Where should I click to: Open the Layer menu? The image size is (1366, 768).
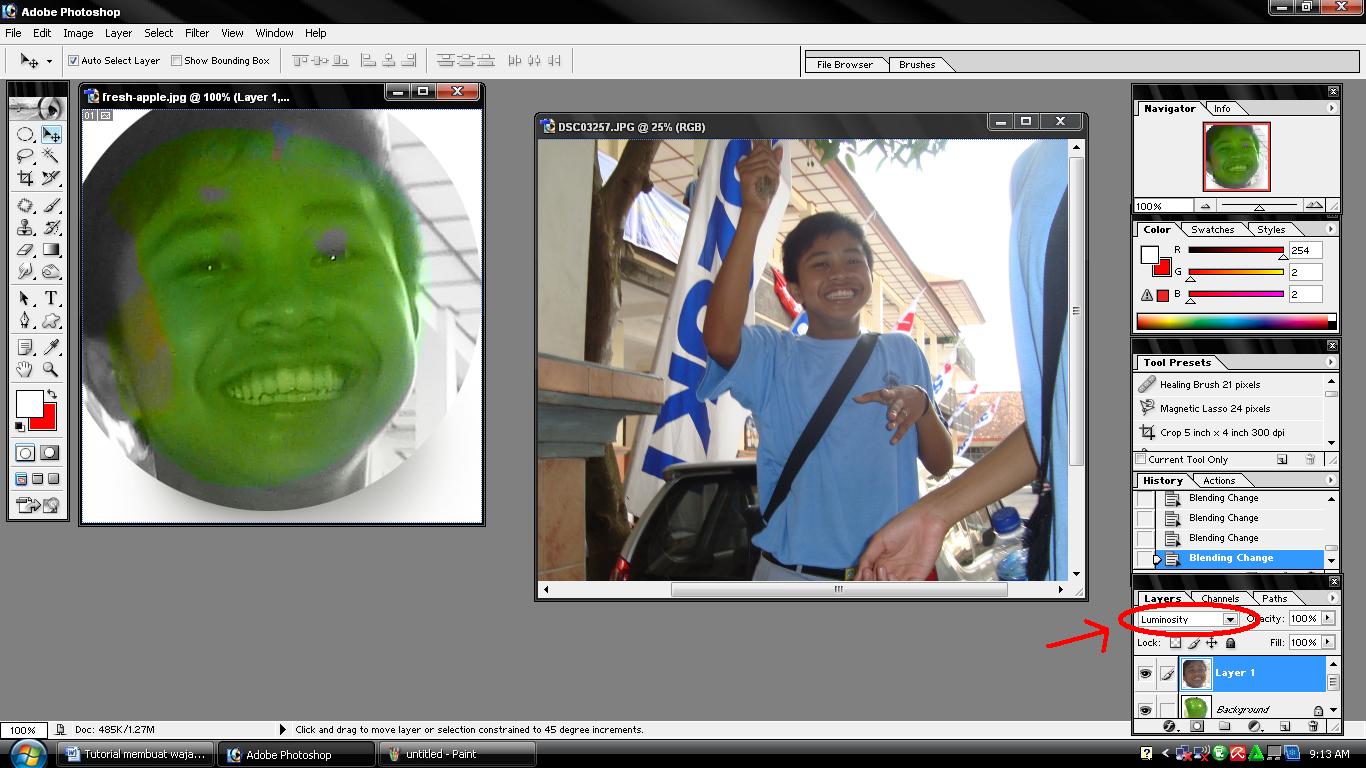pos(118,33)
